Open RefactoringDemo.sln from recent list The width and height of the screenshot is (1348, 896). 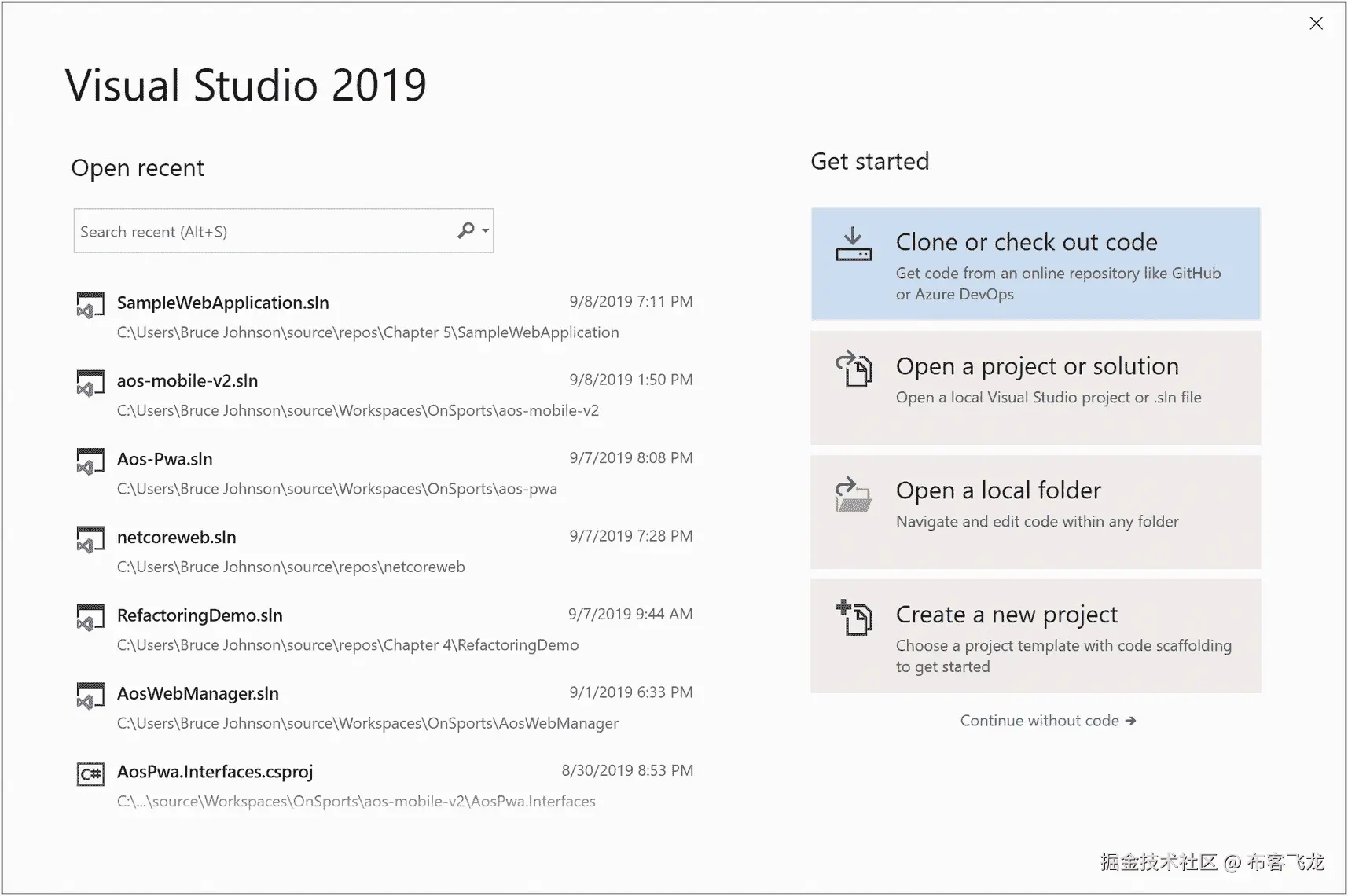pos(200,615)
